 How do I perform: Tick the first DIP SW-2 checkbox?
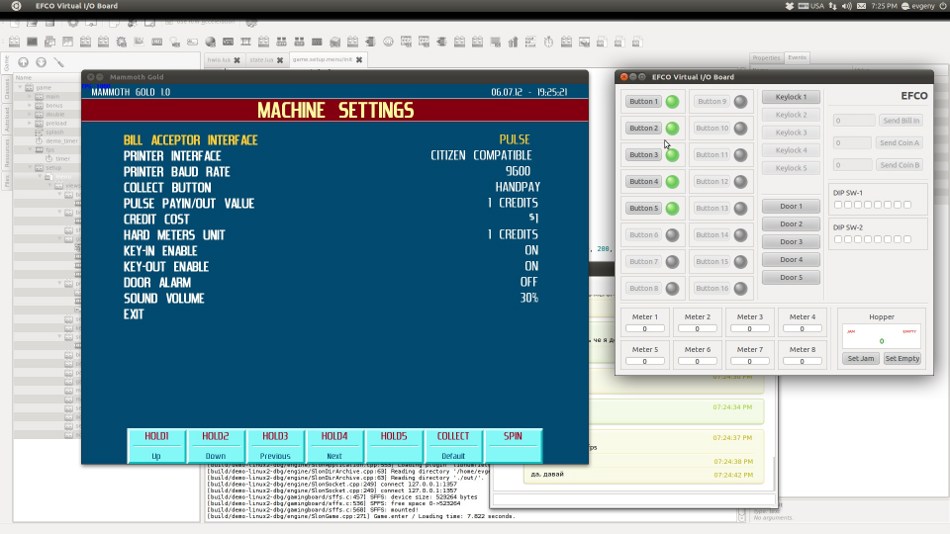click(x=838, y=239)
